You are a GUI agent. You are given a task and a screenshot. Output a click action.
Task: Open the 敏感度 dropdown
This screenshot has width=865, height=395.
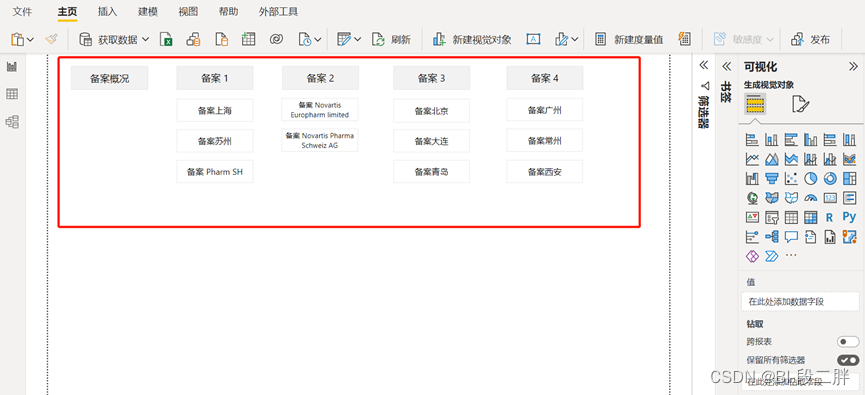point(744,39)
